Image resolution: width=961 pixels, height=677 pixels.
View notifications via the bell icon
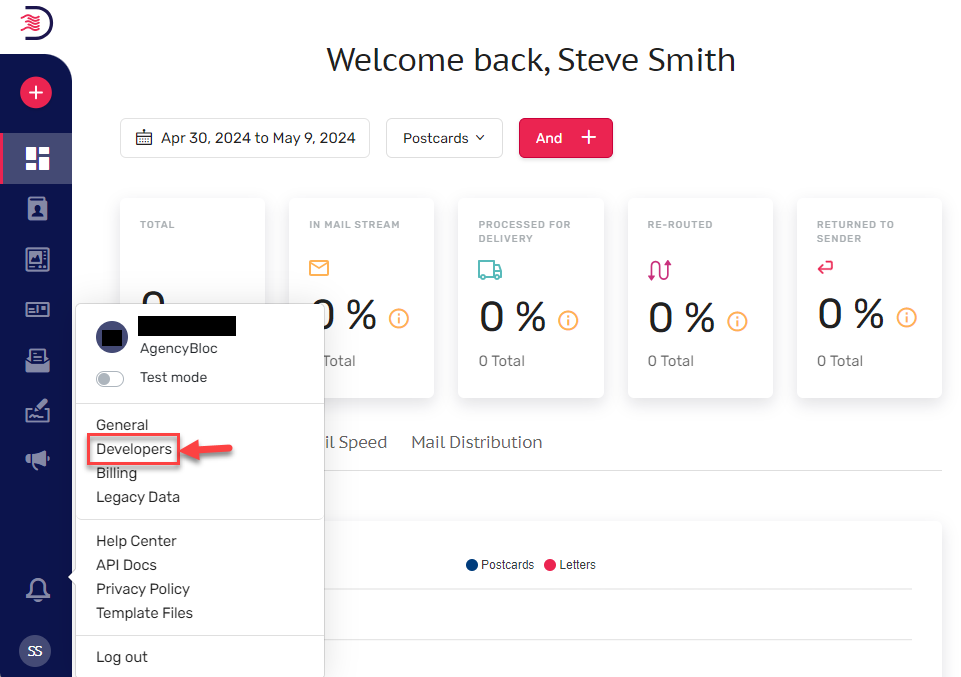tap(36, 590)
